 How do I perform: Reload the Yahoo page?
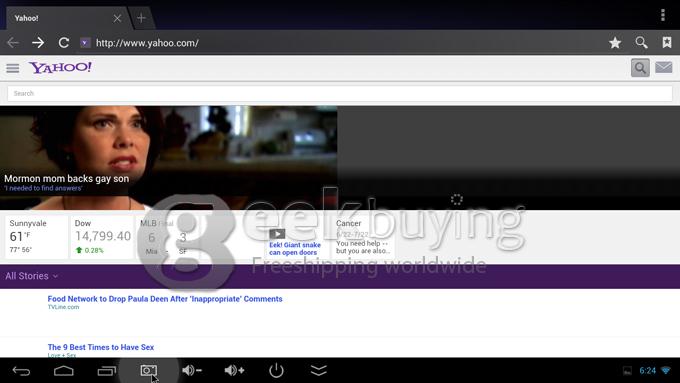click(x=64, y=43)
